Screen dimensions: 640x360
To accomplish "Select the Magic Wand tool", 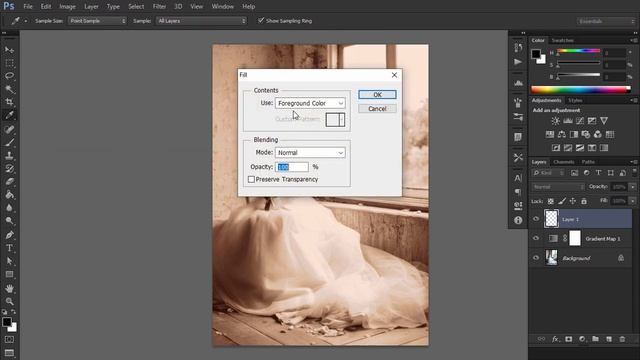I will [9, 89].
